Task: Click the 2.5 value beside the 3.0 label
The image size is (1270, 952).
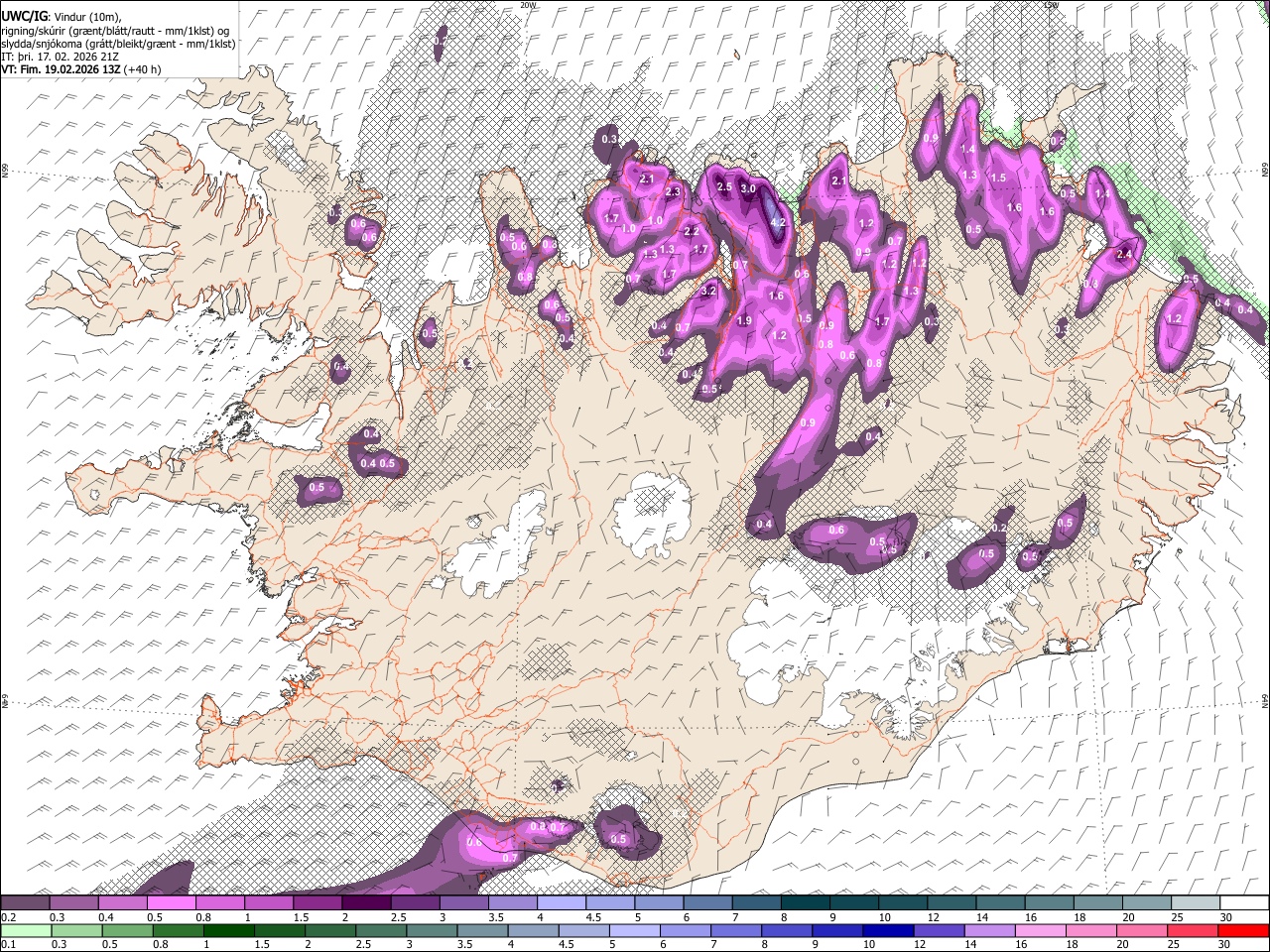Action: [724, 186]
